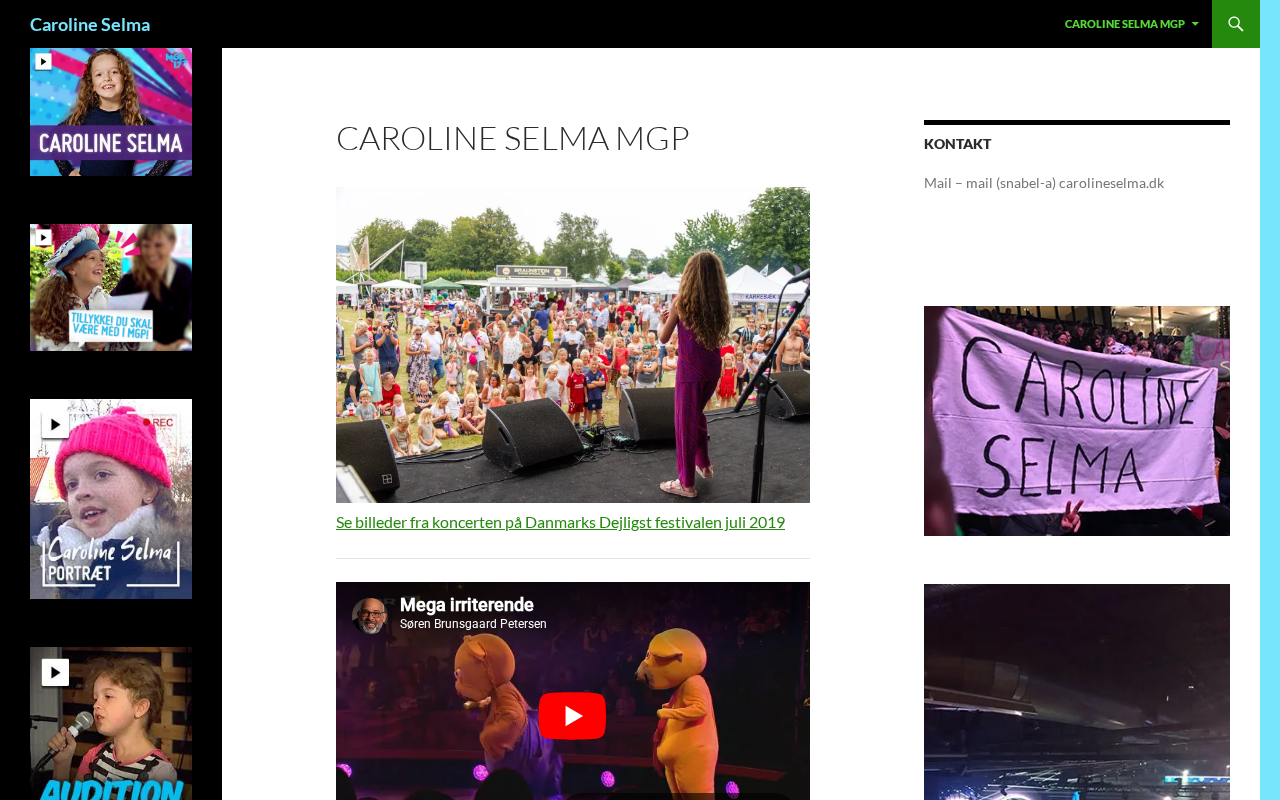Viewport: 1280px width, 800px height.
Task: Open the Tillykke du skal være med thumbnail
Action: (x=111, y=287)
